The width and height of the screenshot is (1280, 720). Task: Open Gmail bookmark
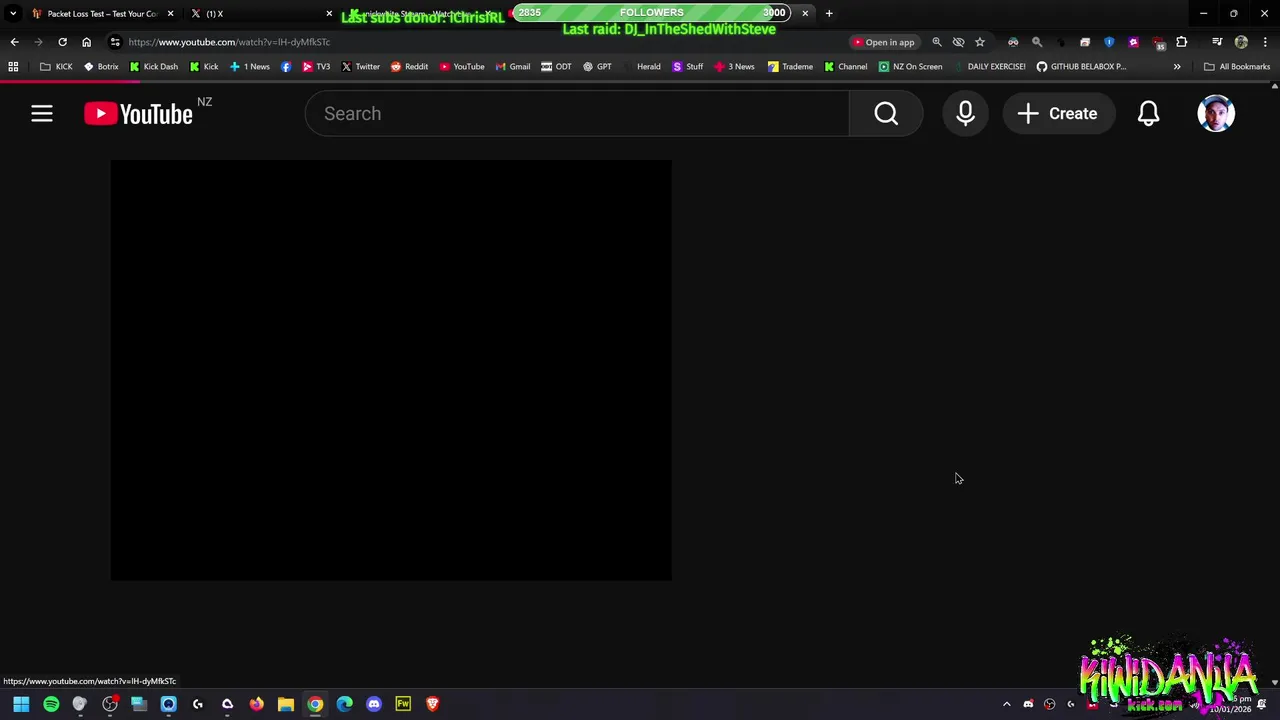[513, 67]
